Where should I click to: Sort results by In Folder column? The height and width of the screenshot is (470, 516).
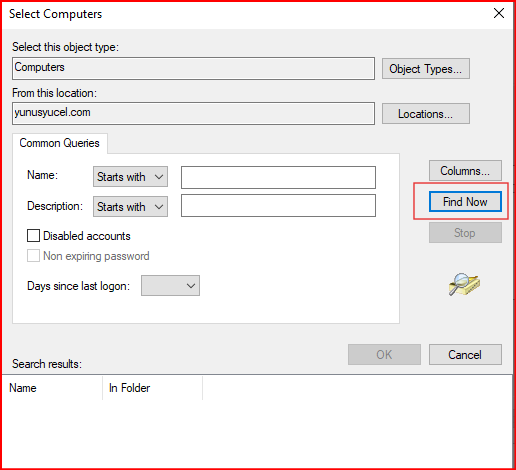tap(152, 388)
